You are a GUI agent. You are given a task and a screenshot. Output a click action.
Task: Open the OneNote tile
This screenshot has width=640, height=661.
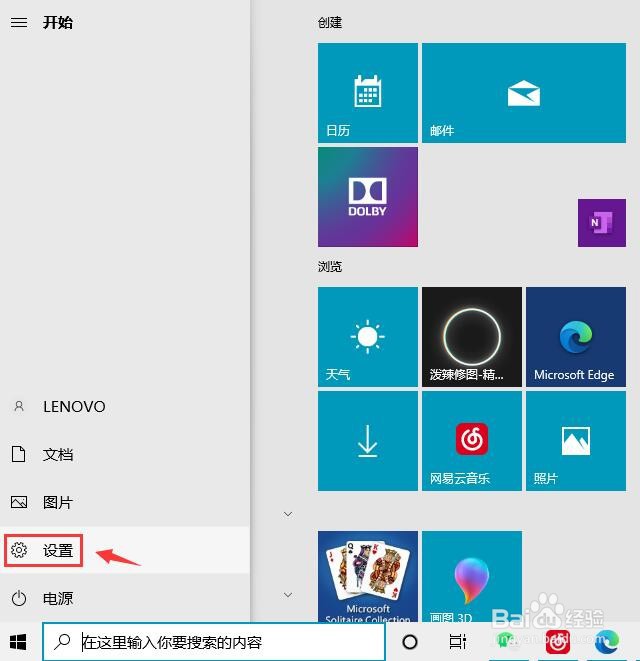click(602, 223)
